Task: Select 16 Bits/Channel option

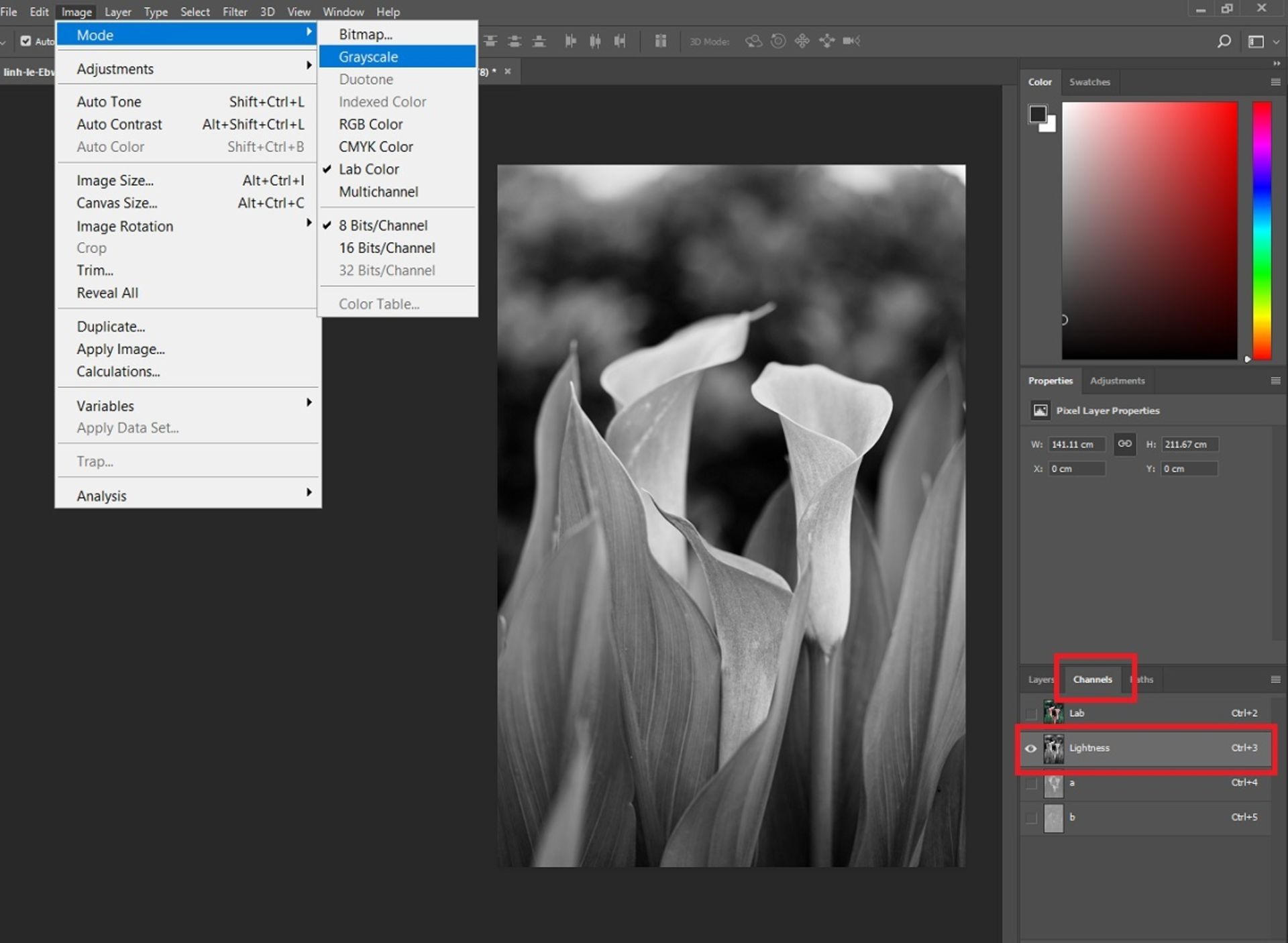Action: pyautogui.click(x=386, y=248)
